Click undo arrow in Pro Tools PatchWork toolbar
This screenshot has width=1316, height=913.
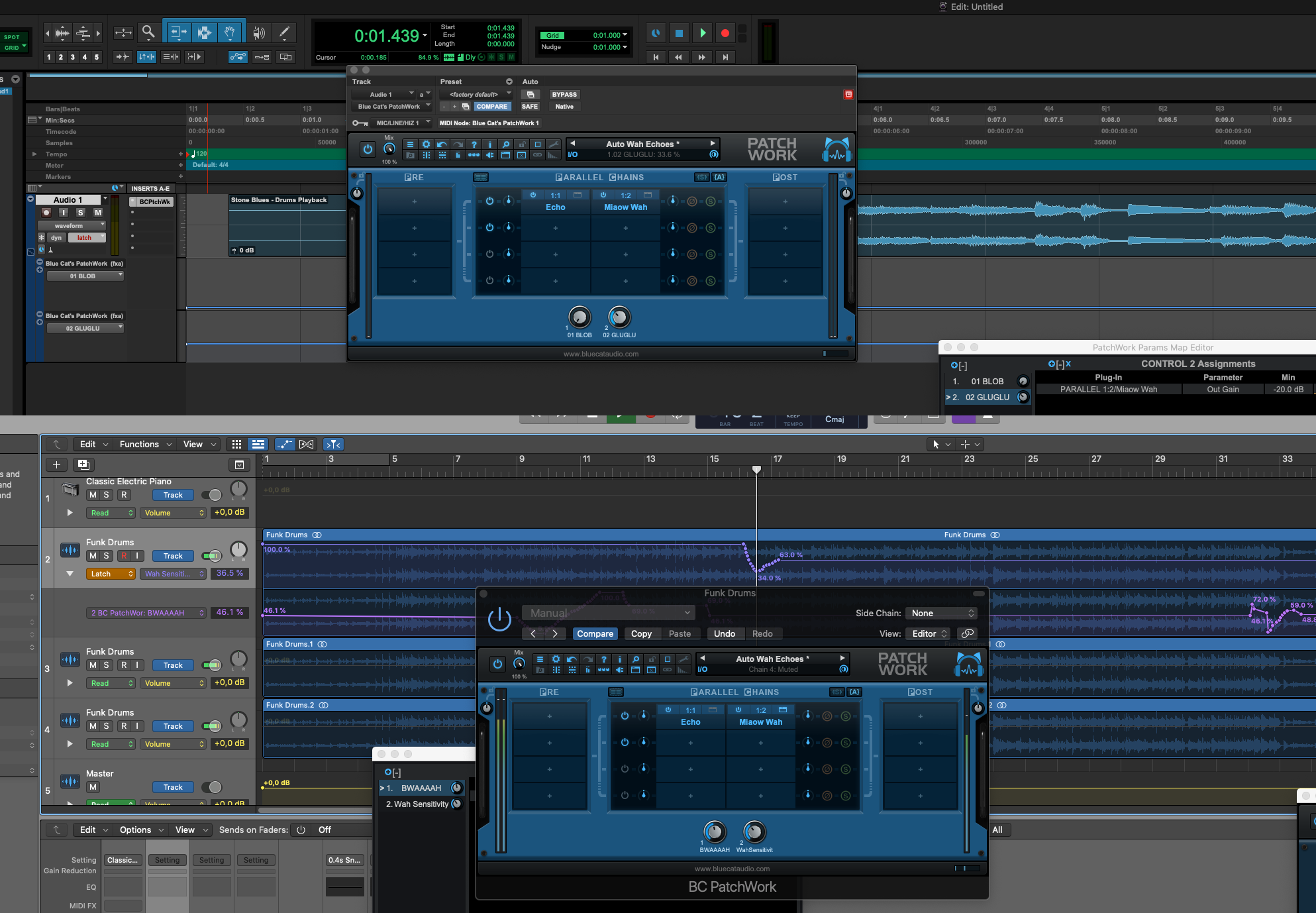(x=442, y=144)
